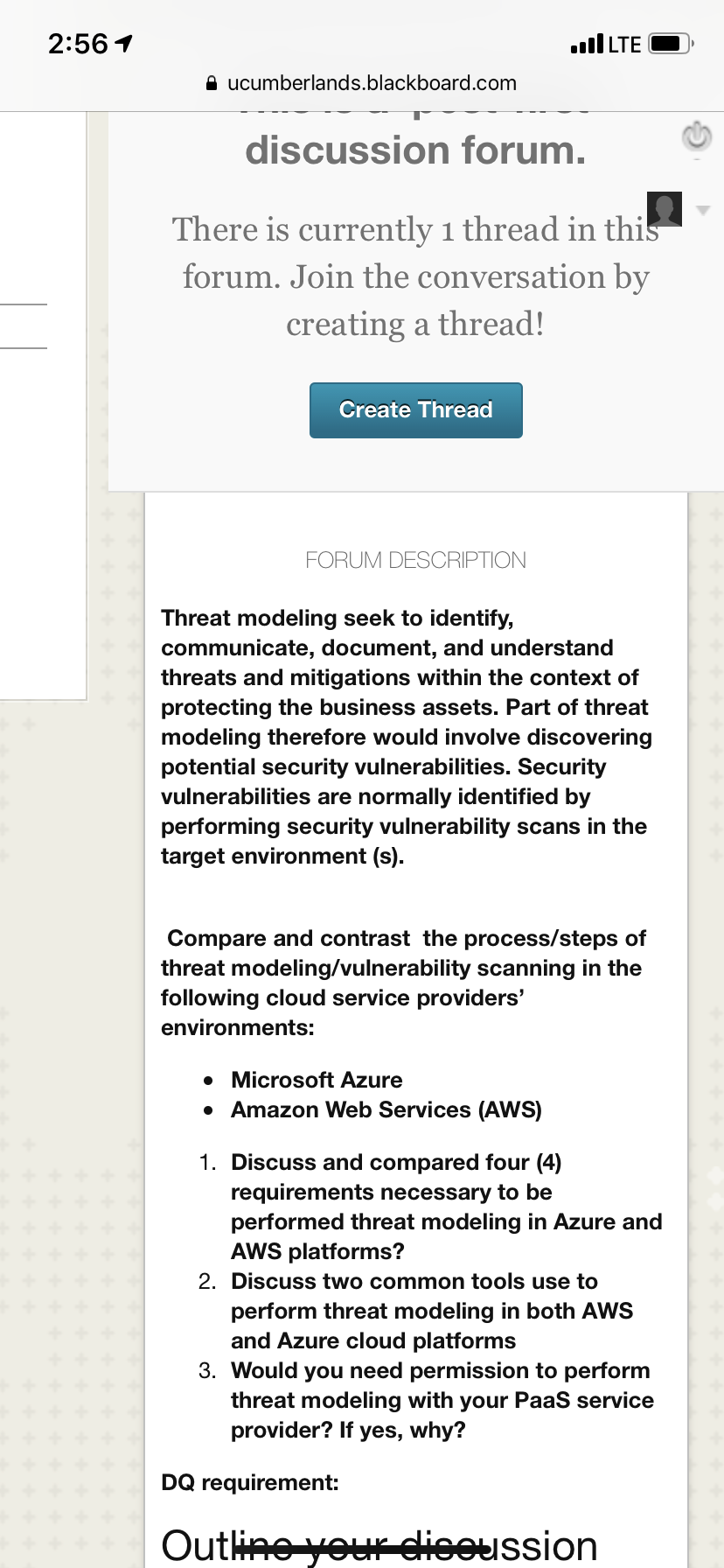Select the Microsoft Azure bullet item
Screen dimensions: 724x1568
317,1080
